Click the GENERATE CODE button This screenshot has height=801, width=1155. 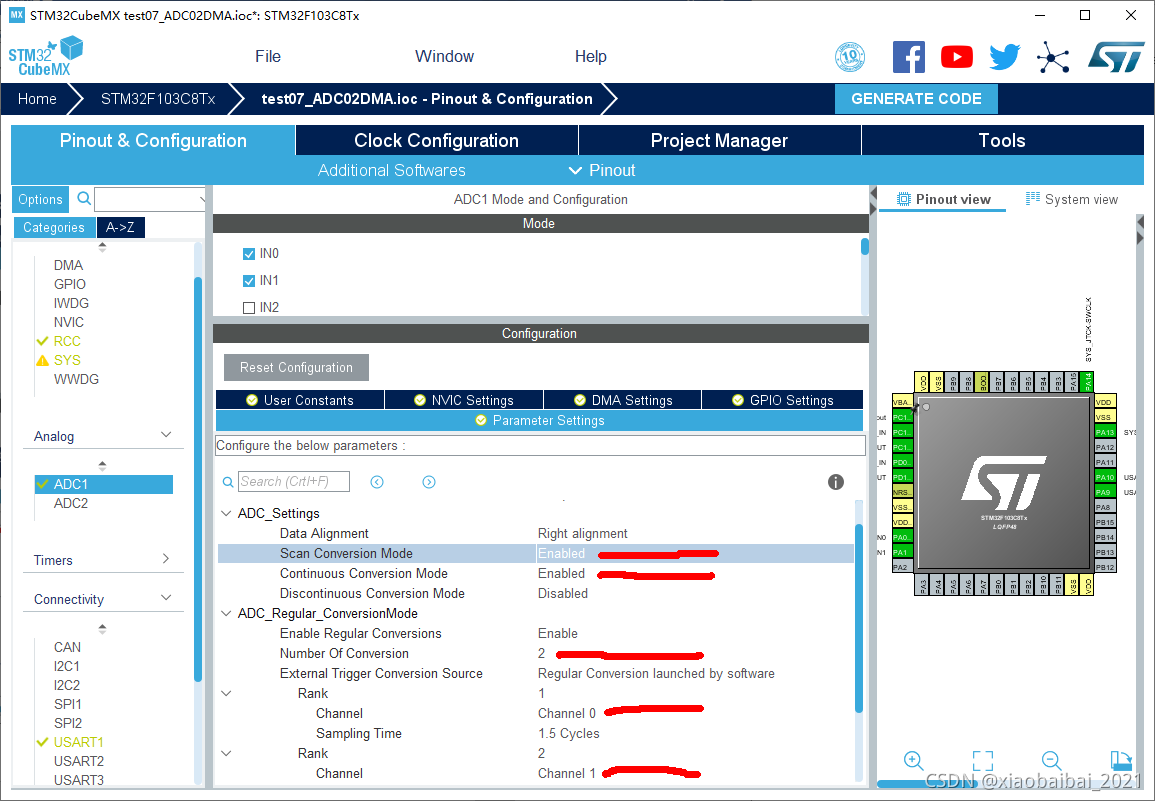tap(916, 99)
